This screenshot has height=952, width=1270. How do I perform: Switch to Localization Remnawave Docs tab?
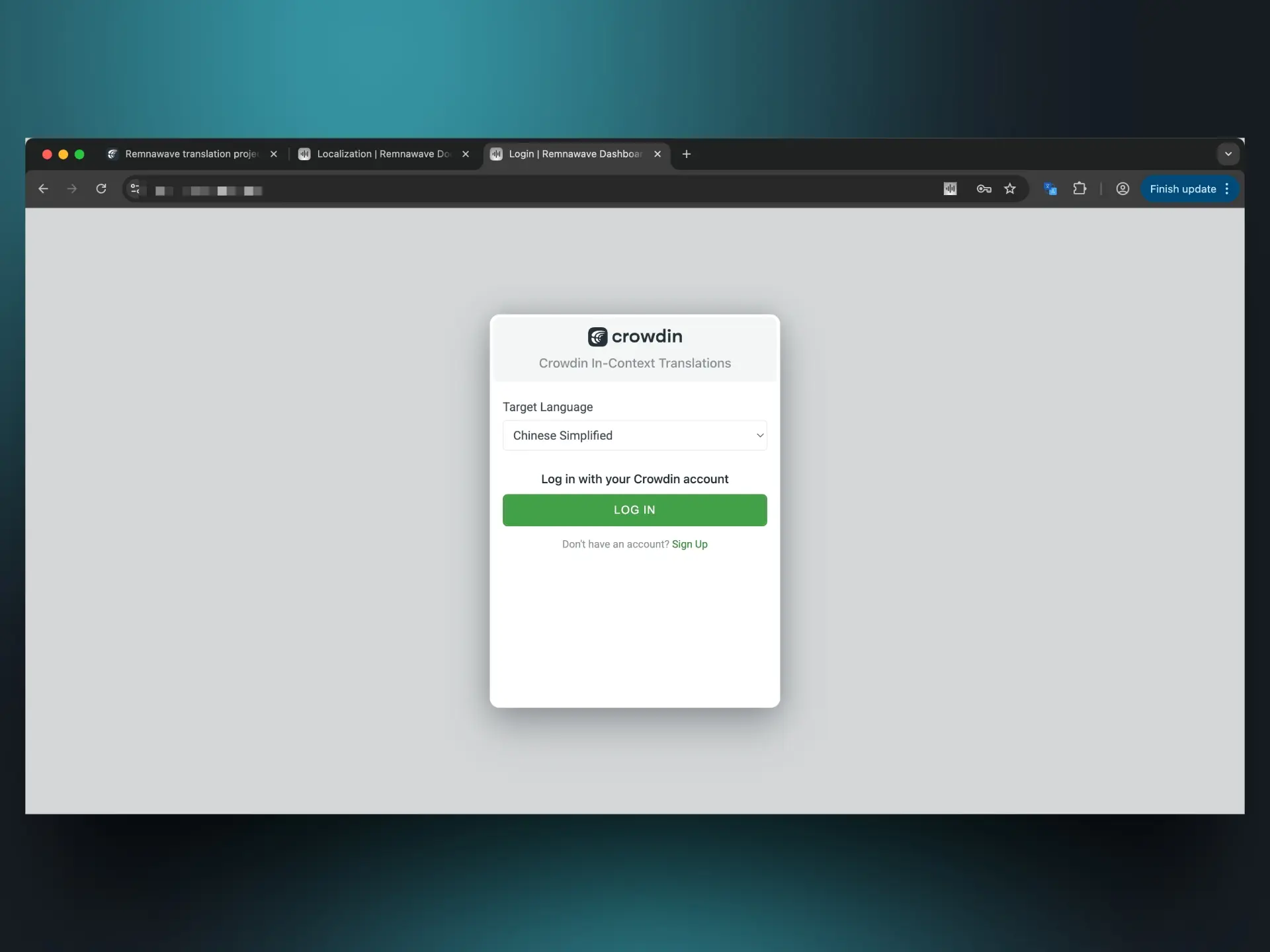click(382, 154)
